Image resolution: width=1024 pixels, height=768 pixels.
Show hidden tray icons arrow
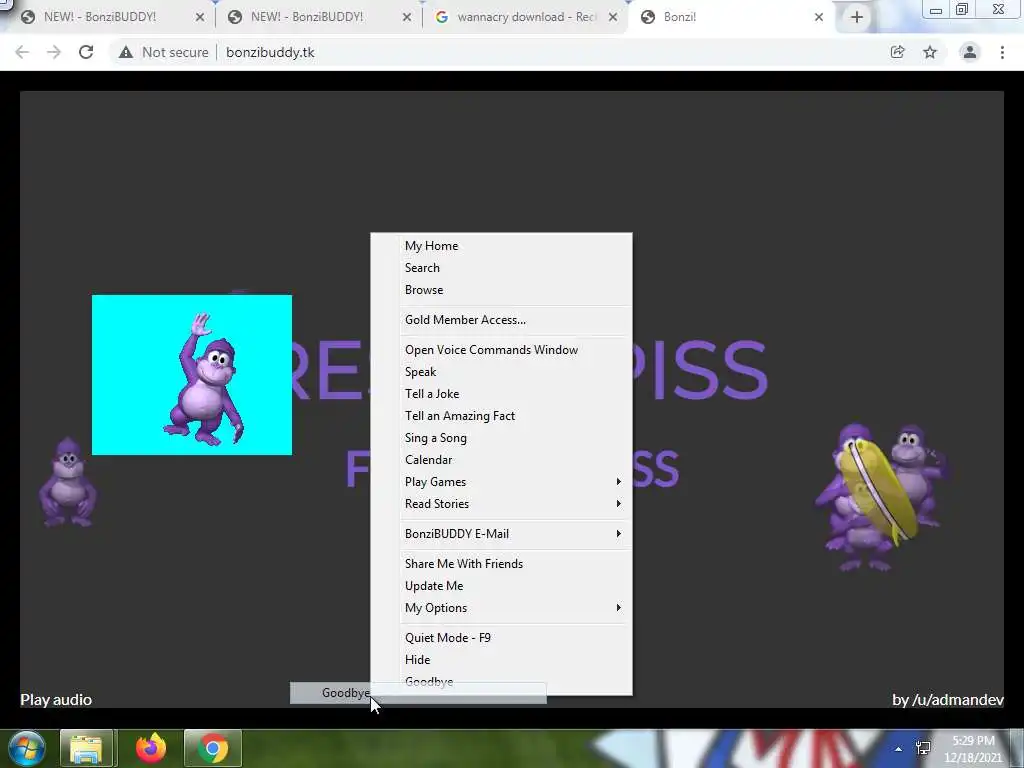coord(899,749)
